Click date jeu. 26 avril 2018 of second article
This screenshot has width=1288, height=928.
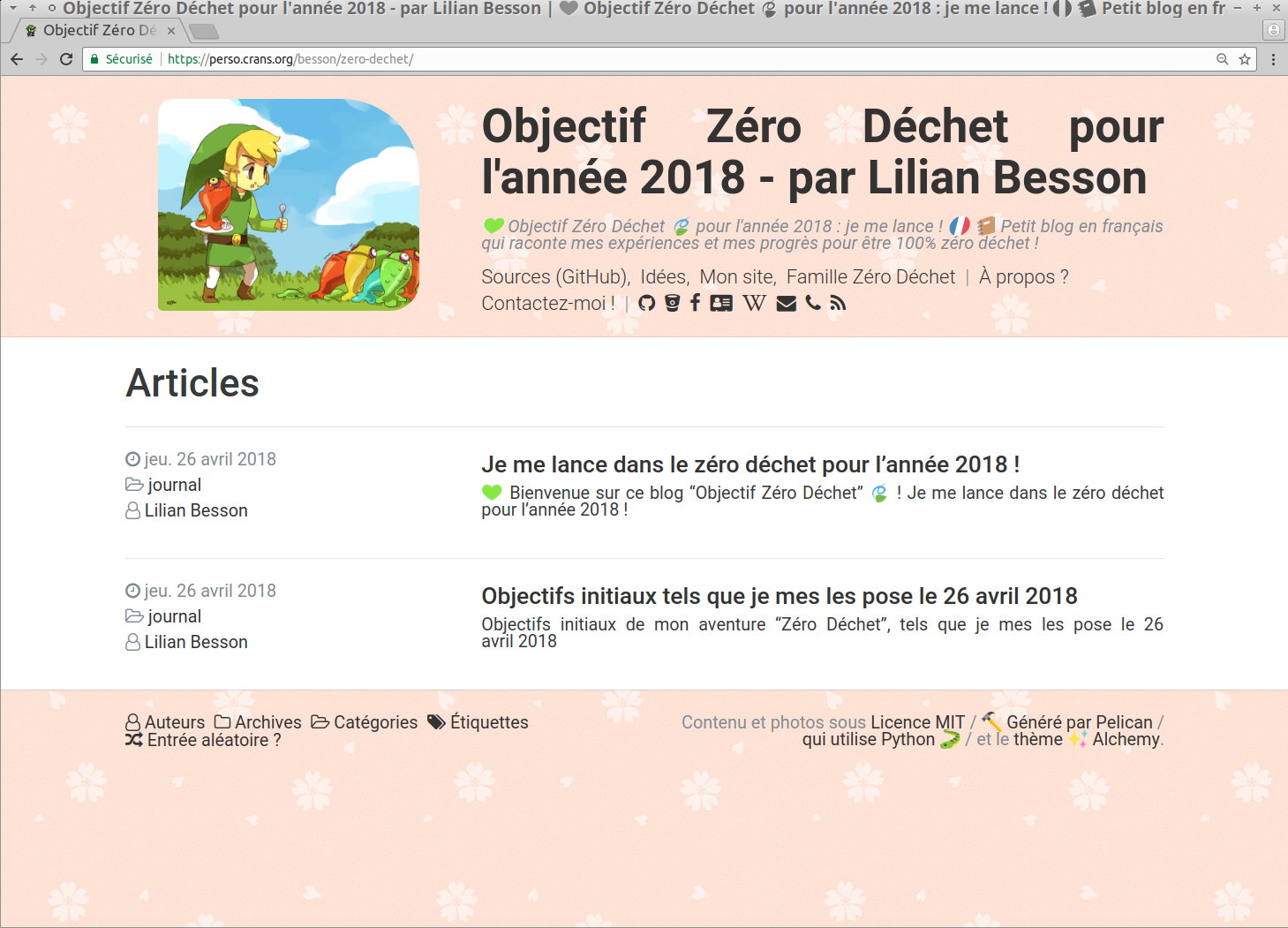[x=210, y=591]
